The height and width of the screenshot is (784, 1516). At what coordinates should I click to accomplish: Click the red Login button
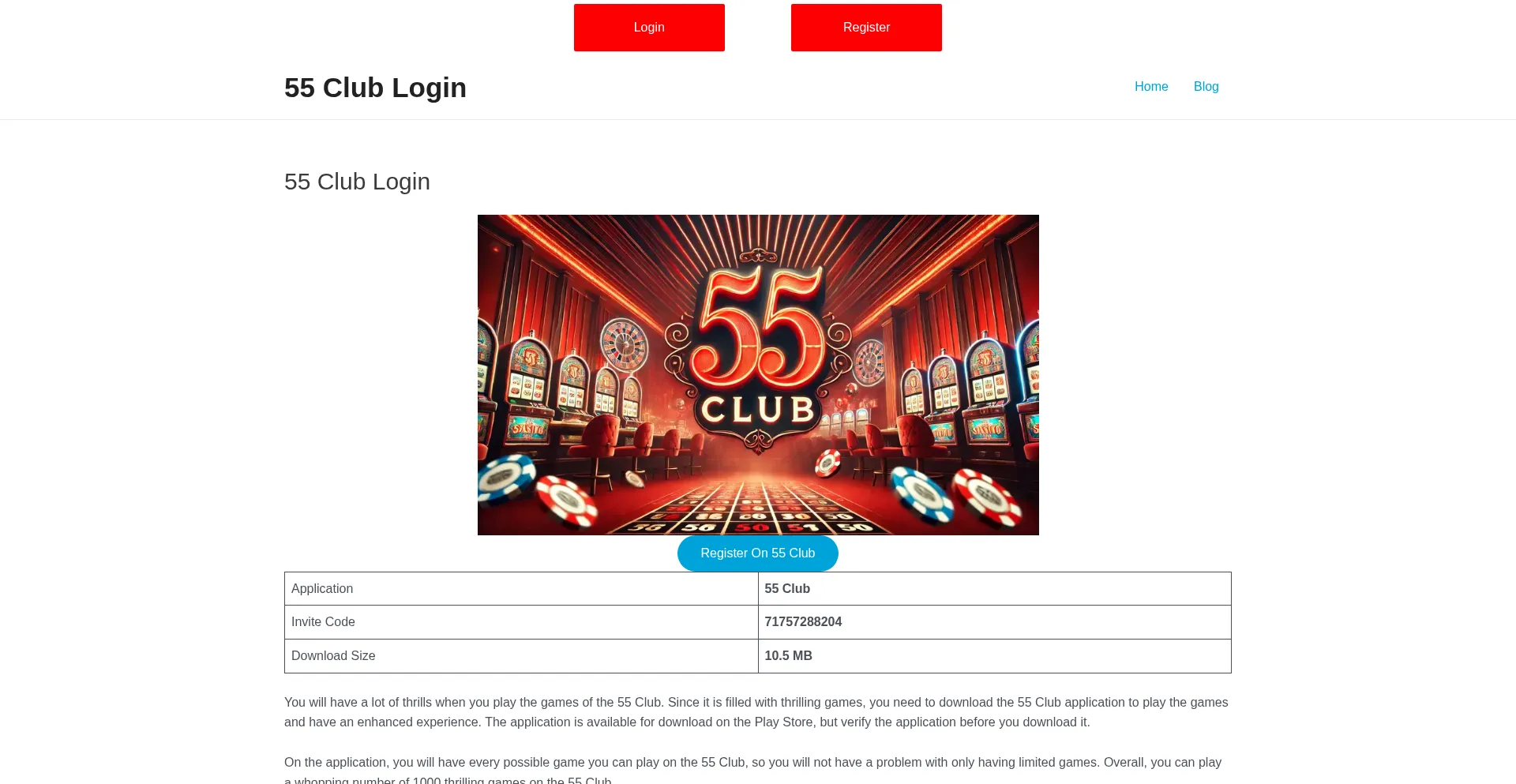click(x=649, y=28)
